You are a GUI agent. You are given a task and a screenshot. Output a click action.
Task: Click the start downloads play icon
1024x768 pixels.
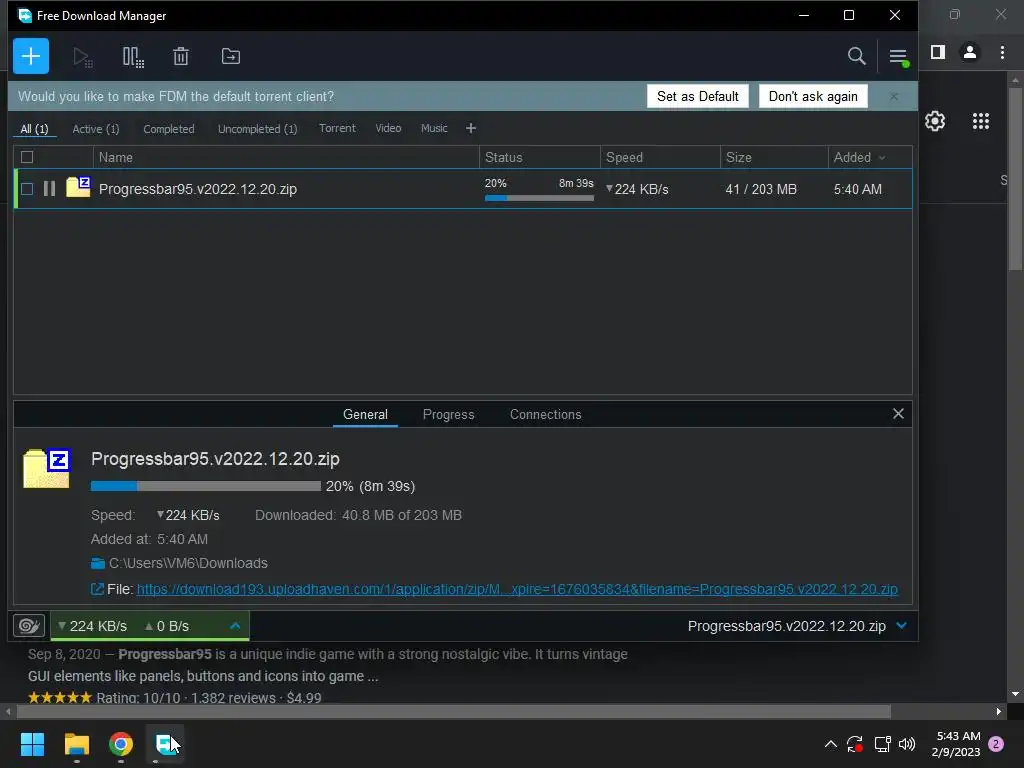[82, 57]
